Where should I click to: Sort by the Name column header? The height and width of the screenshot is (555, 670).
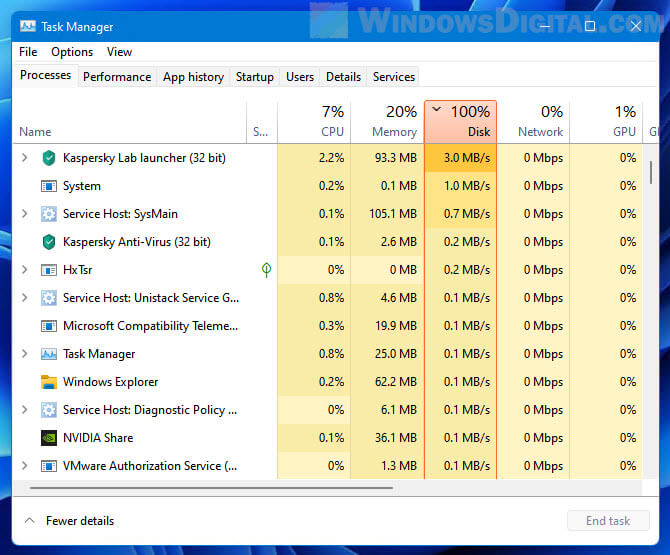pos(130,123)
